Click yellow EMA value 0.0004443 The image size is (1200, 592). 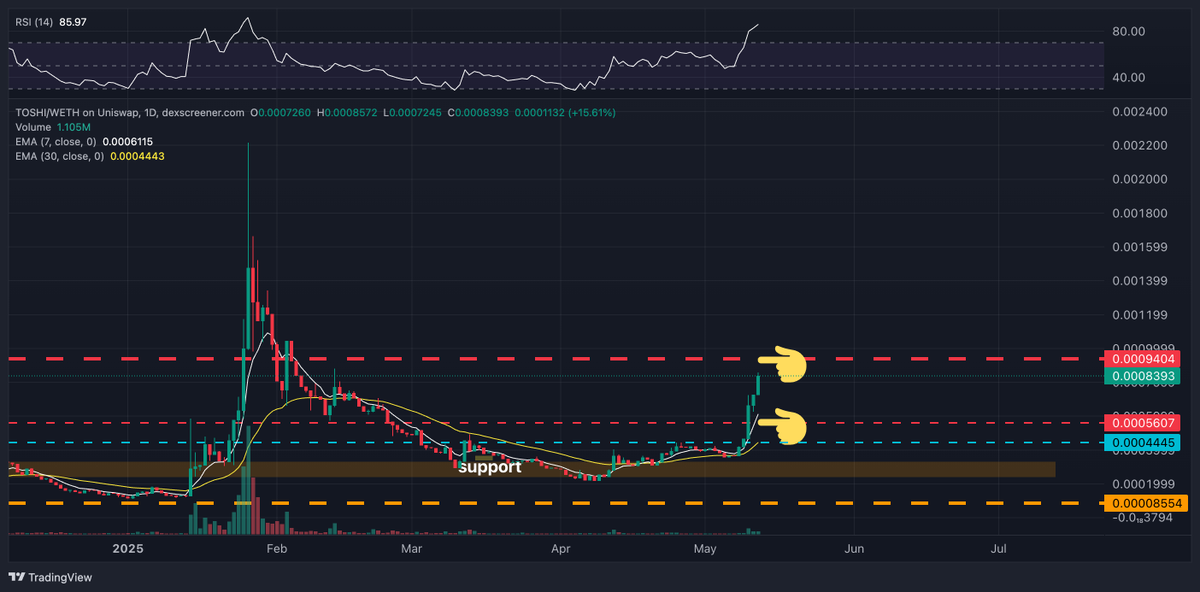click(137, 156)
